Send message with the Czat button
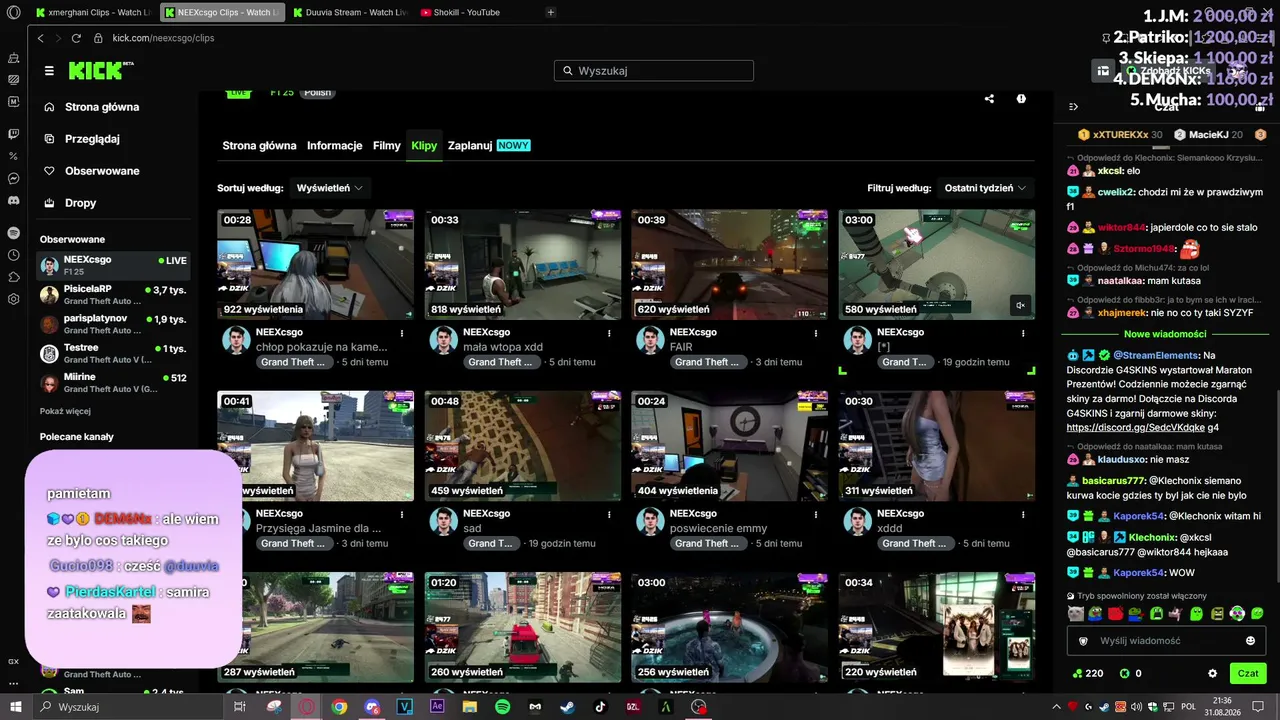This screenshot has width=1280, height=720. click(1248, 674)
